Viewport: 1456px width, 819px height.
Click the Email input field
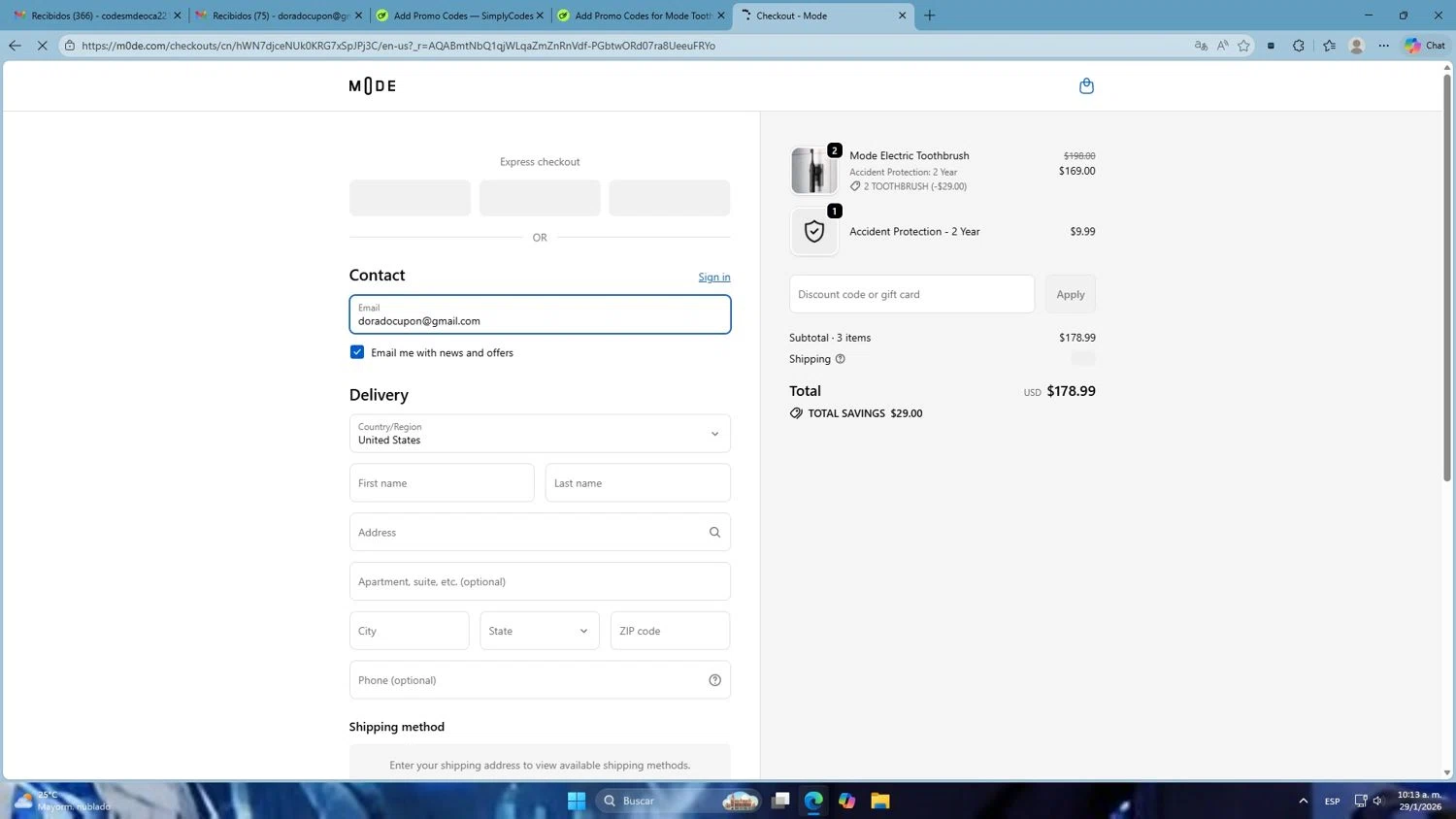tap(540, 314)
